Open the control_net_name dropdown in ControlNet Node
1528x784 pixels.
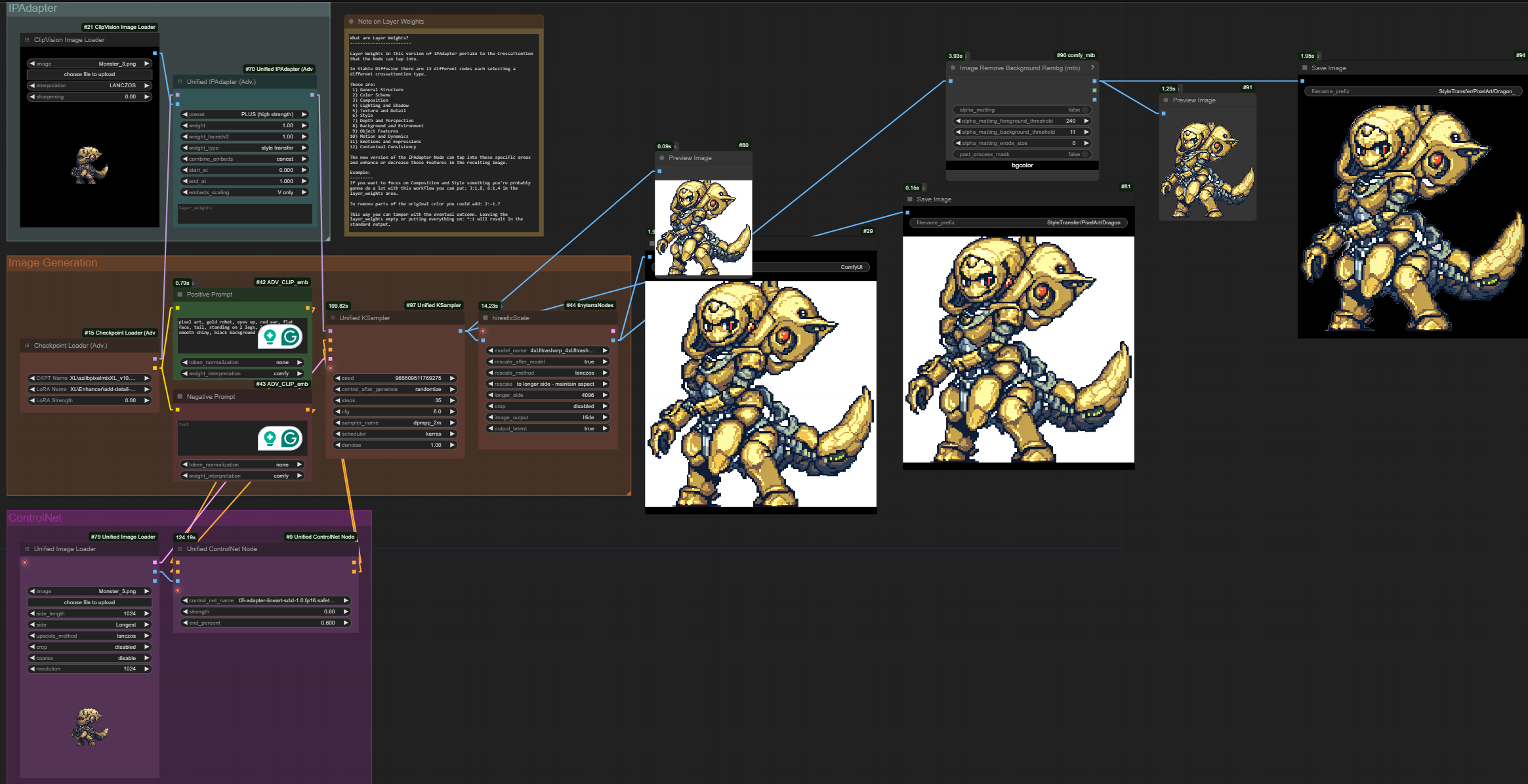(266, 601)
